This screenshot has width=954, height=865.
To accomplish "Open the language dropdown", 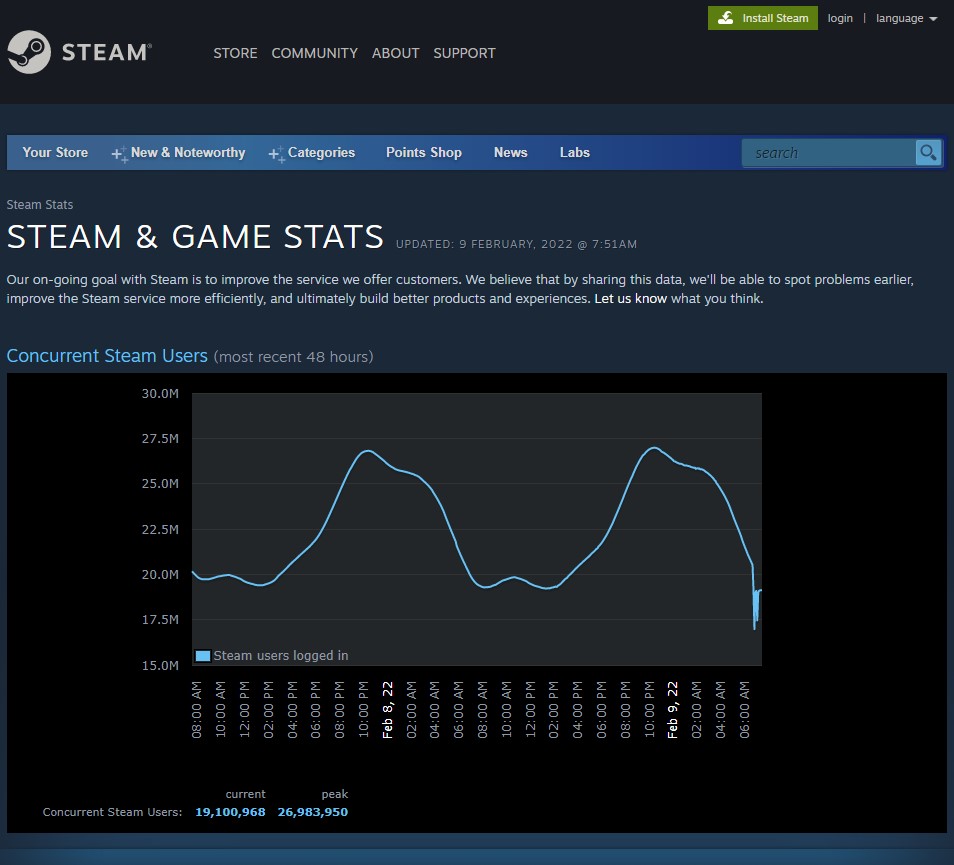I will click(907, 18).
